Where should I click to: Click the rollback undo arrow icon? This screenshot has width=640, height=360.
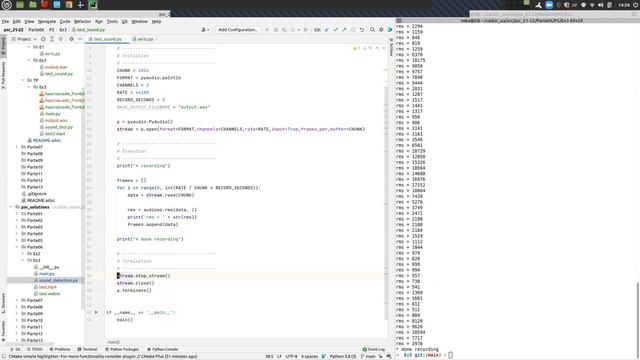362,30
